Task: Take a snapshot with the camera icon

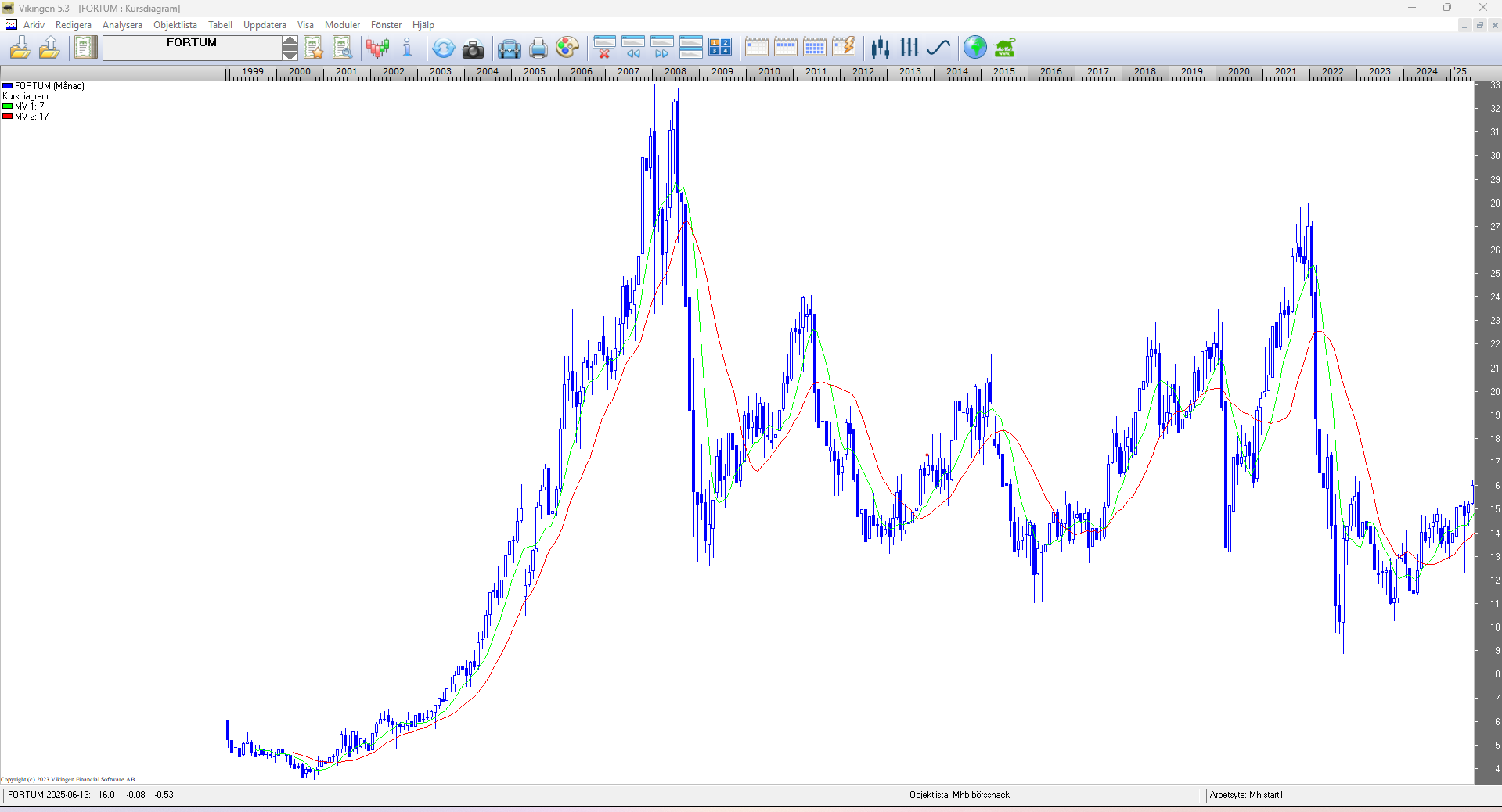Action: [x=473, y=49]
